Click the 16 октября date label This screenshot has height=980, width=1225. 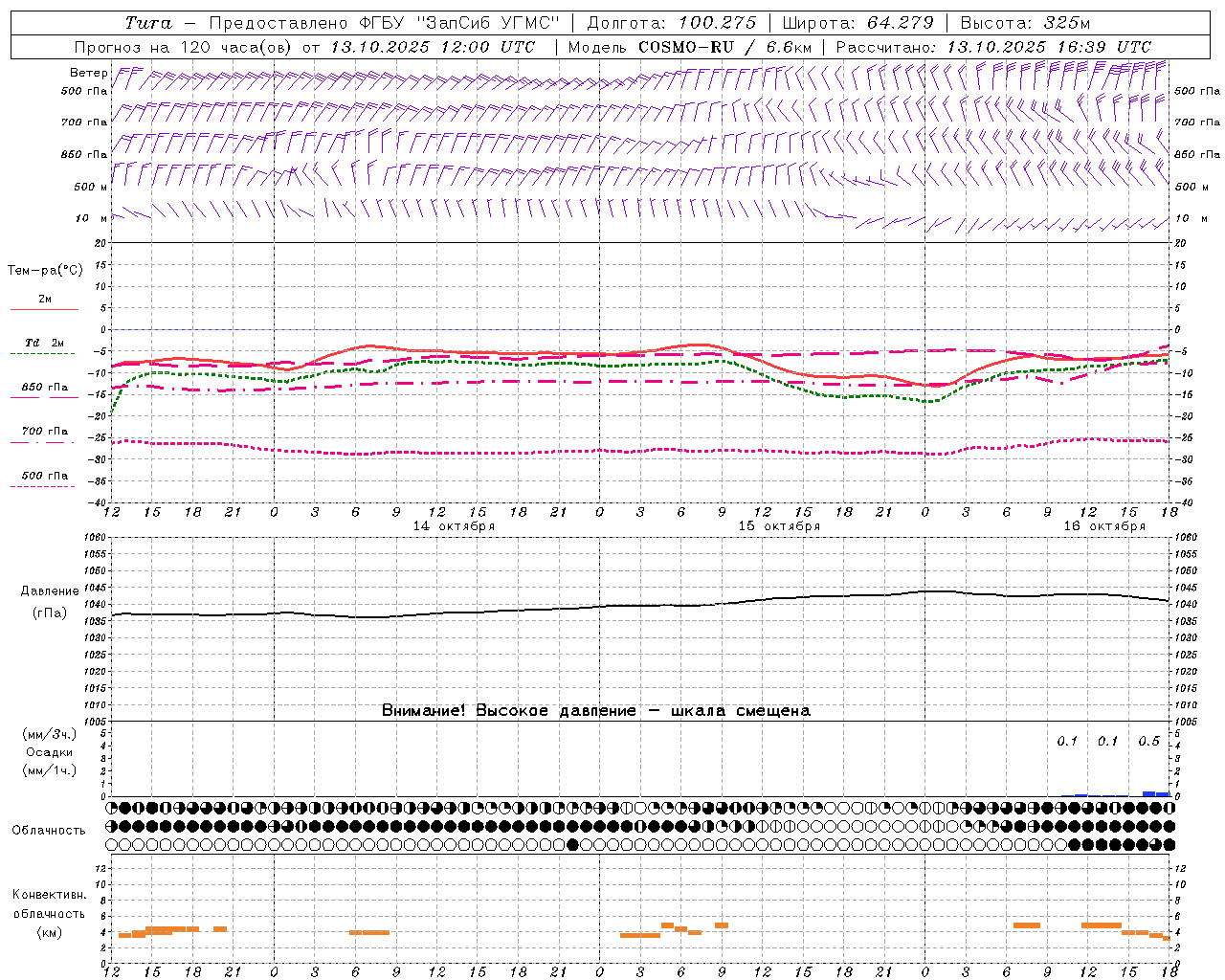click(1104, 526)
